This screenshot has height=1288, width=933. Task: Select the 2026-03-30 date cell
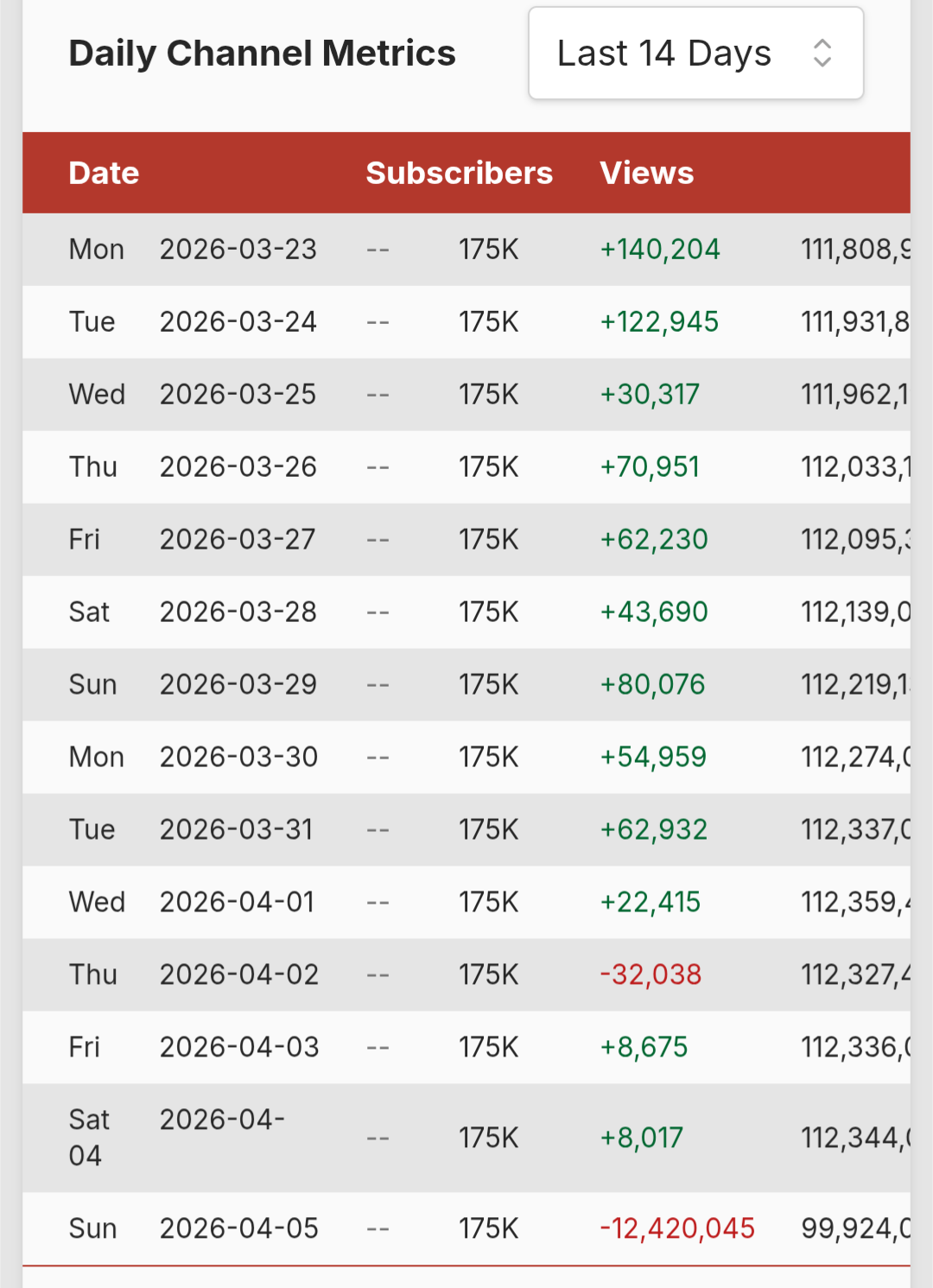pos(238,758)
